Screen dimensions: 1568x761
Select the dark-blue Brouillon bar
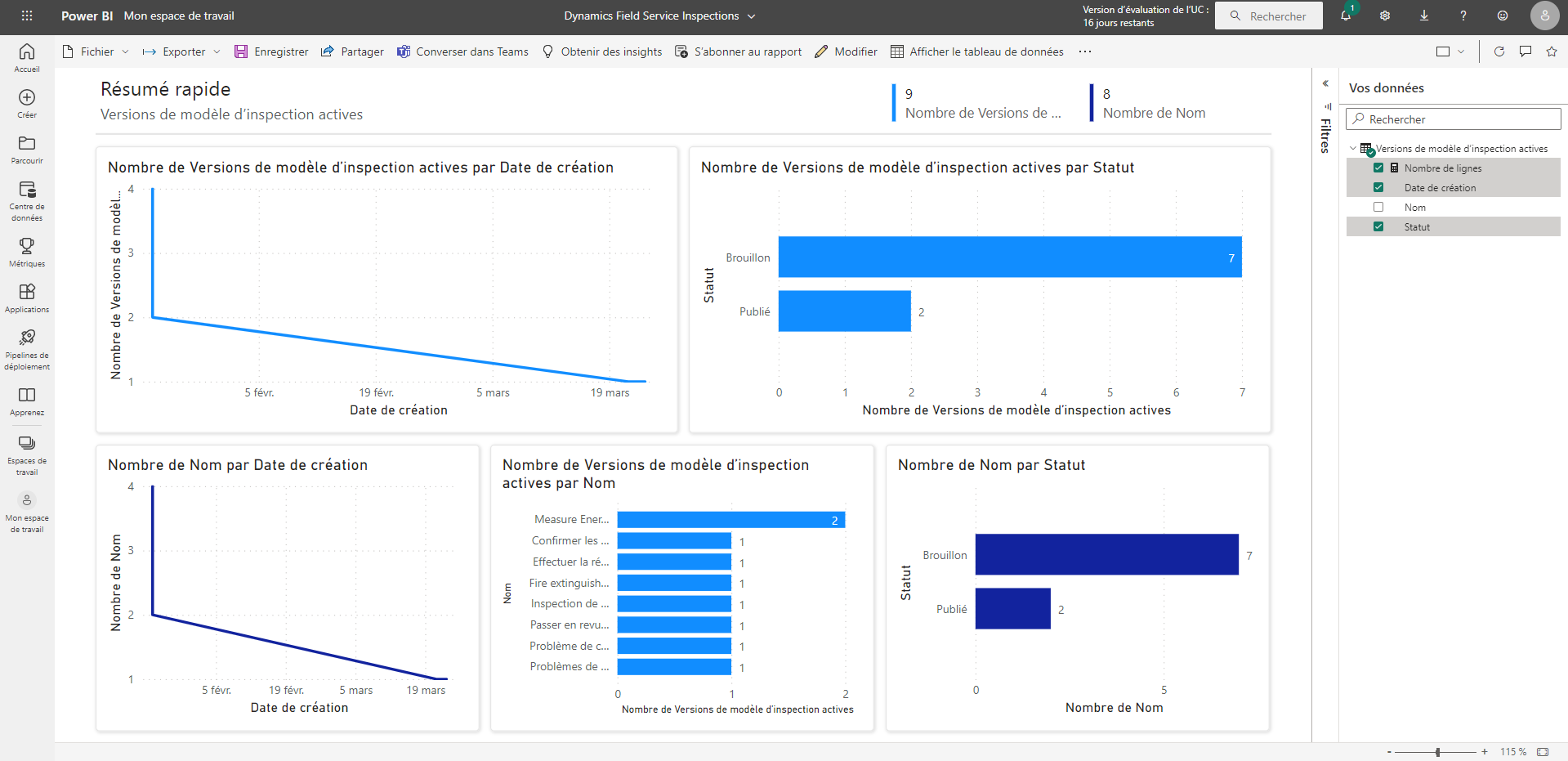tap(1107, 554)
